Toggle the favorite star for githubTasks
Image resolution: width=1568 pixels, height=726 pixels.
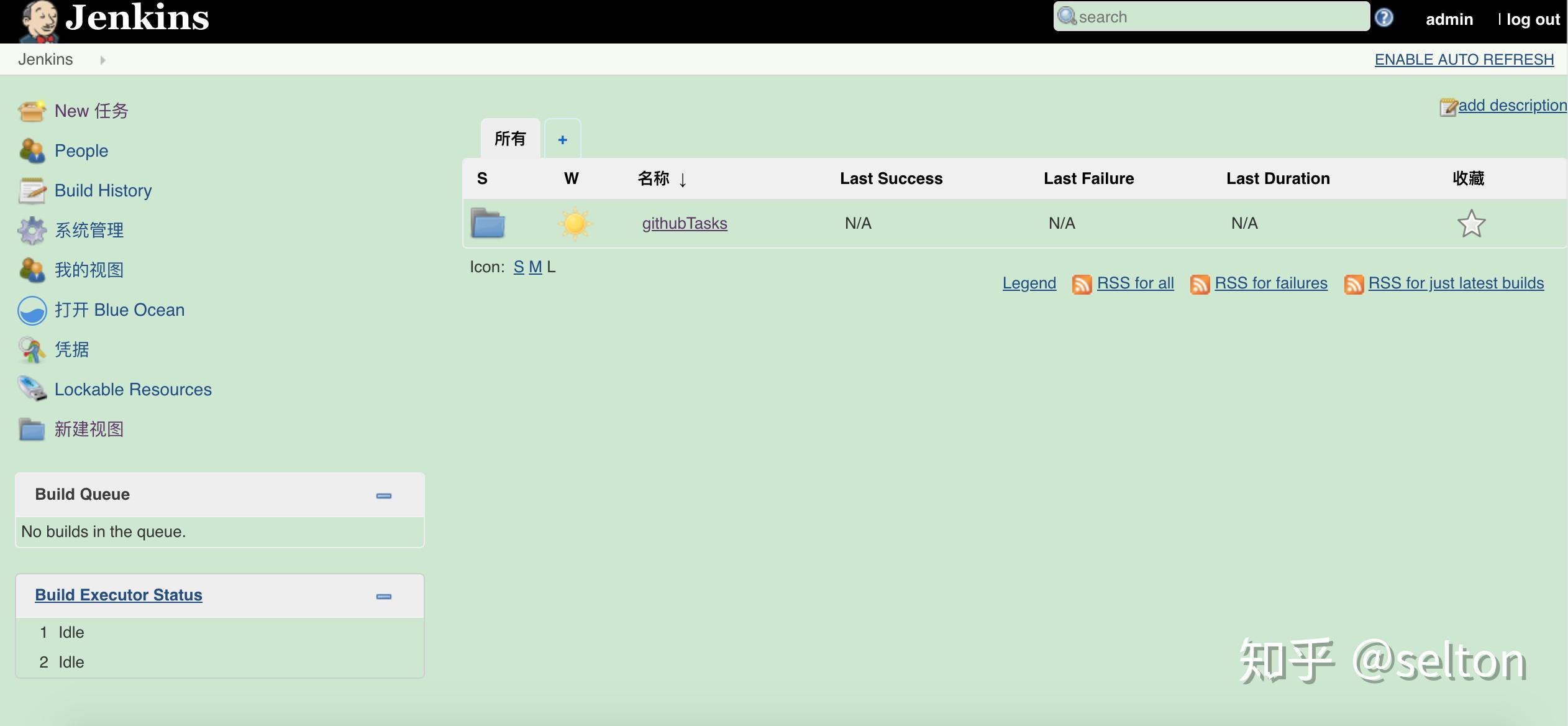tap(1472, 223)
